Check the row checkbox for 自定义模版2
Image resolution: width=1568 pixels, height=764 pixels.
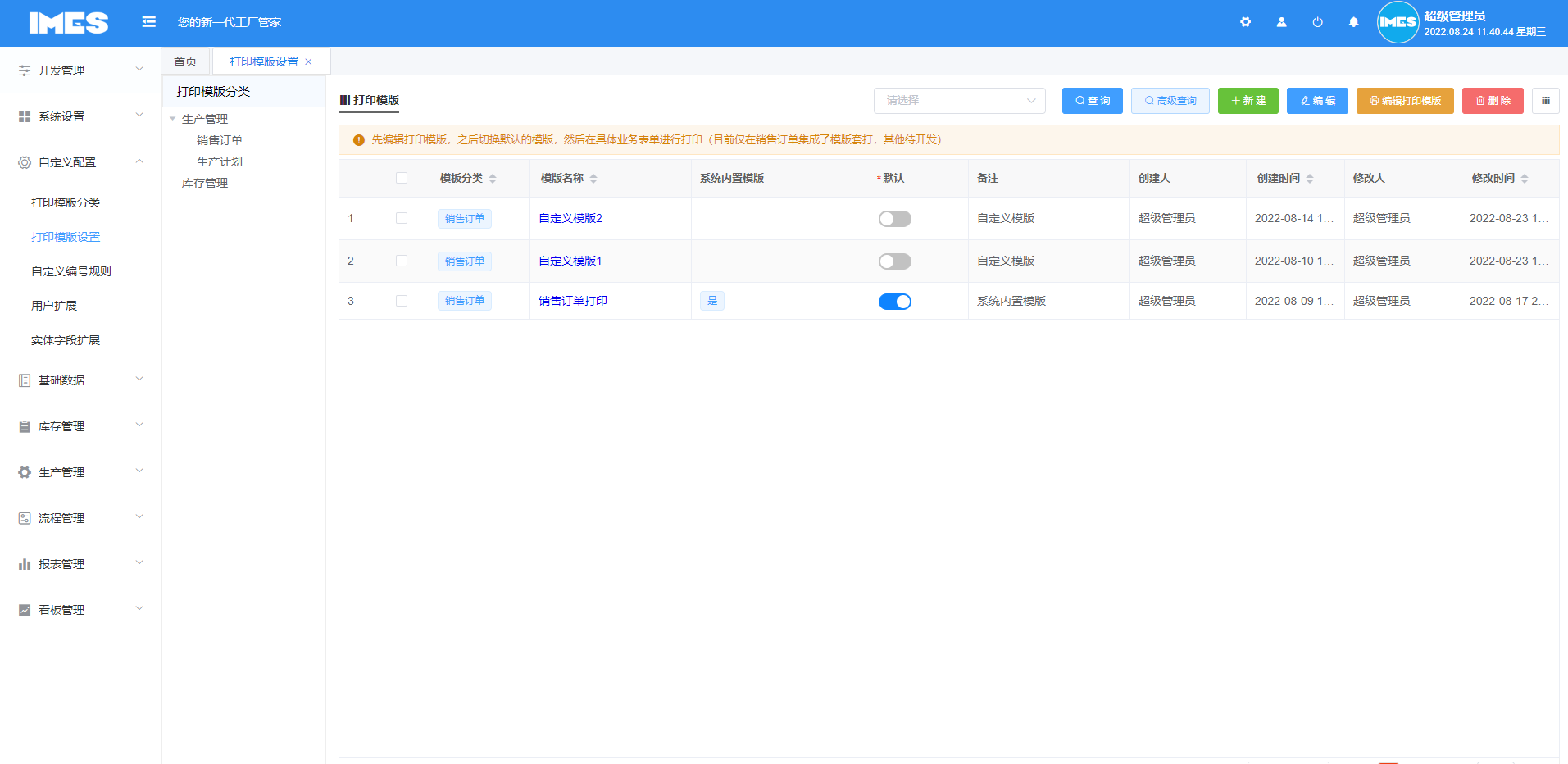pyautogui.click(x=402, y=218)
